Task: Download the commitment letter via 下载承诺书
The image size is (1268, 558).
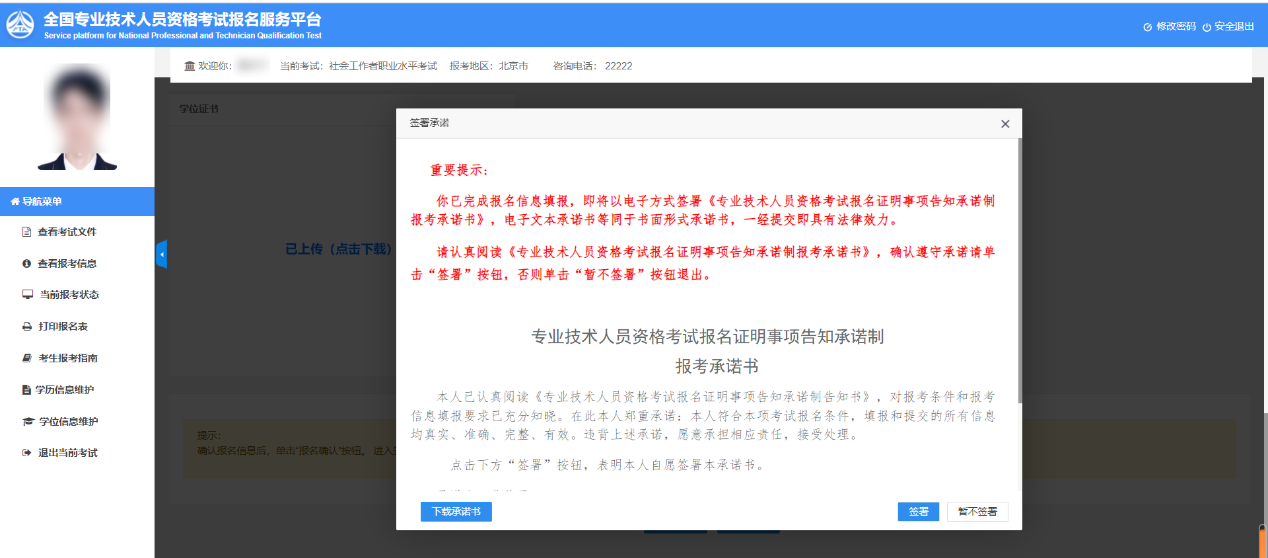Action: [x=456, y=512]
